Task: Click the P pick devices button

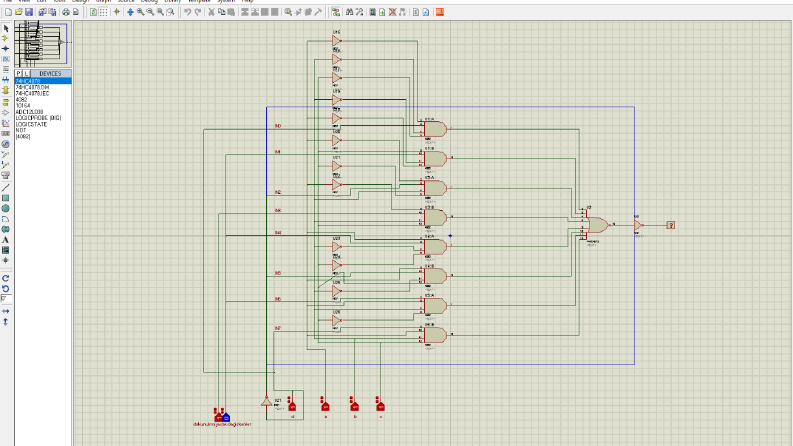Action: 19,74
